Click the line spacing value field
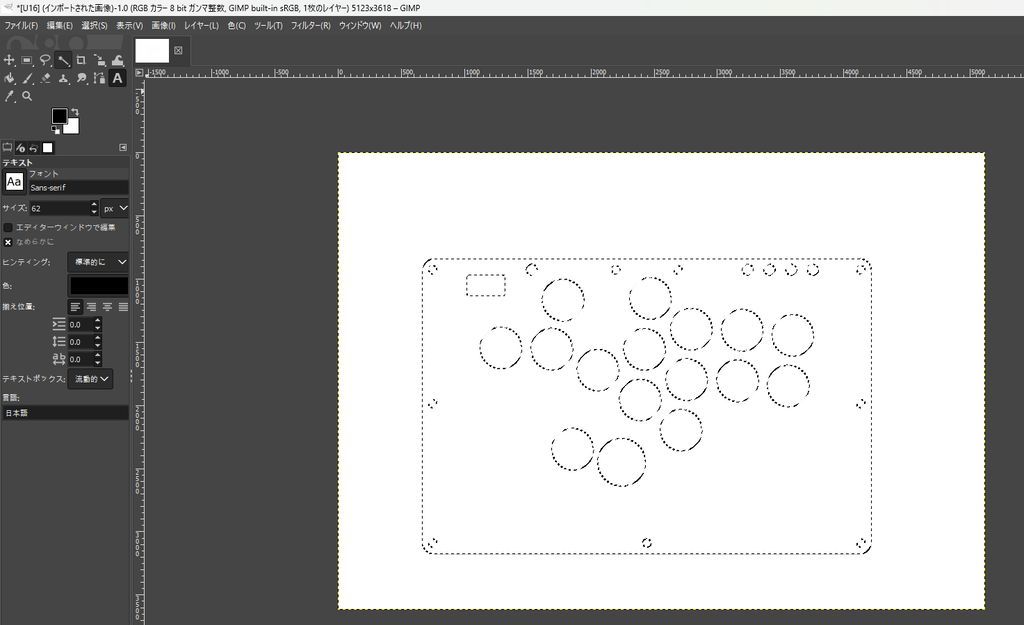This screenshot has width=1024, height=625. pos(80,342)
